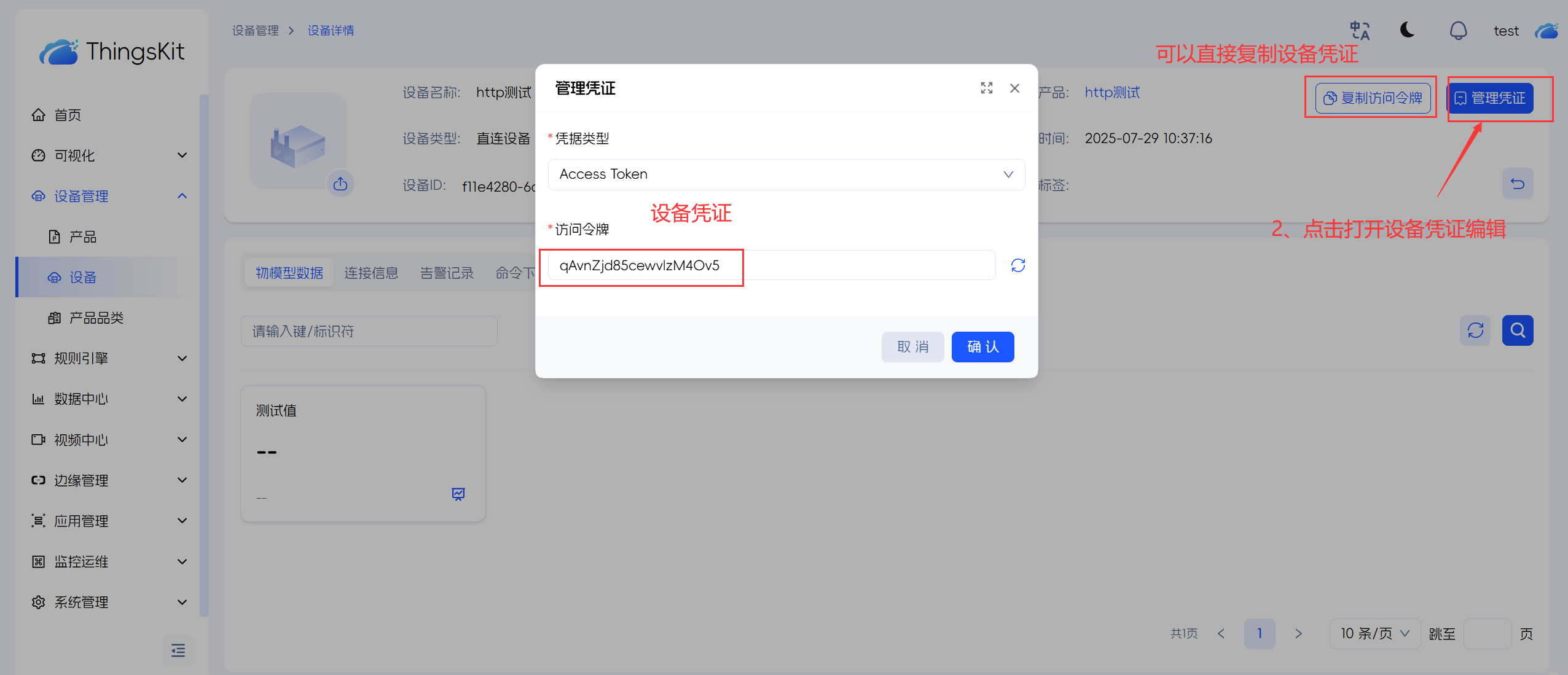The image size is (1568, 675).
Task: Click the language translation icon
Action: pos(1359,31)
